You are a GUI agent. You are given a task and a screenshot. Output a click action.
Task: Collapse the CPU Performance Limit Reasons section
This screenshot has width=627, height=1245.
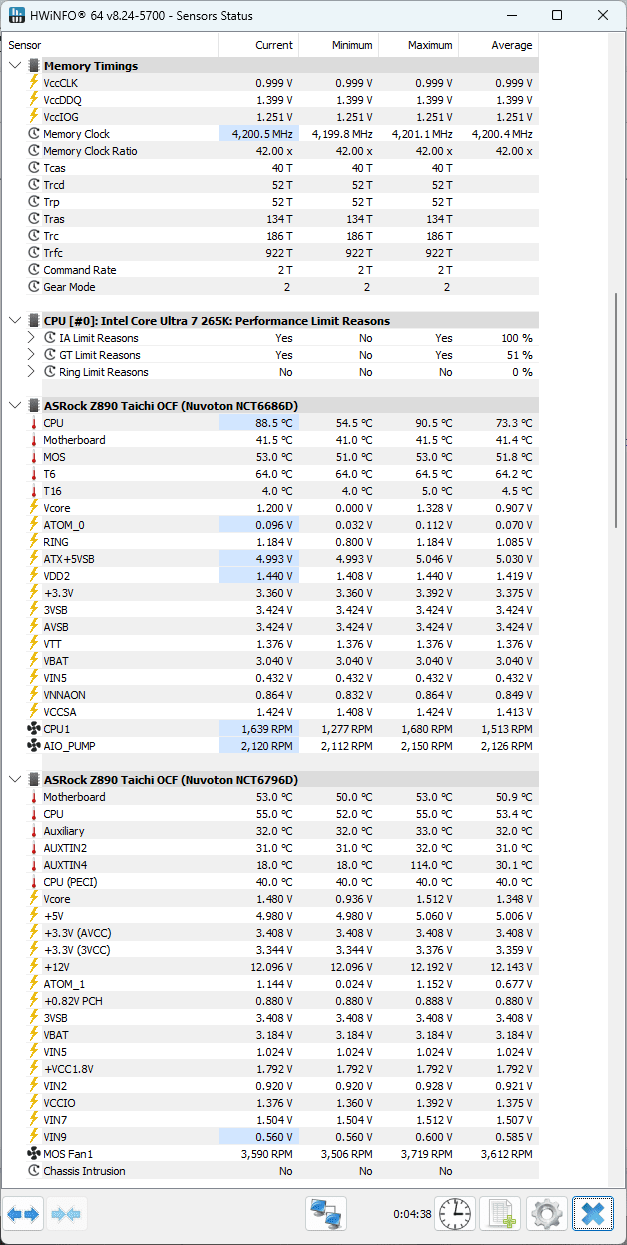point(14,321)
